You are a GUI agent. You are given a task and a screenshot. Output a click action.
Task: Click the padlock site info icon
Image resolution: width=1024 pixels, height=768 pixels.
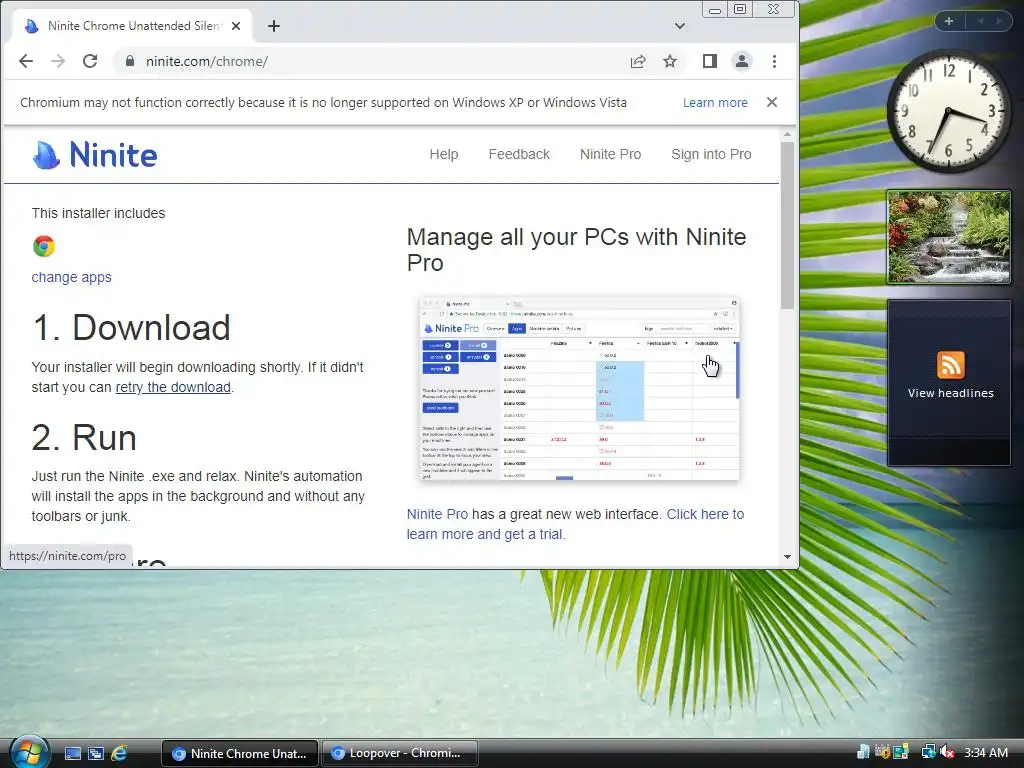130,61
